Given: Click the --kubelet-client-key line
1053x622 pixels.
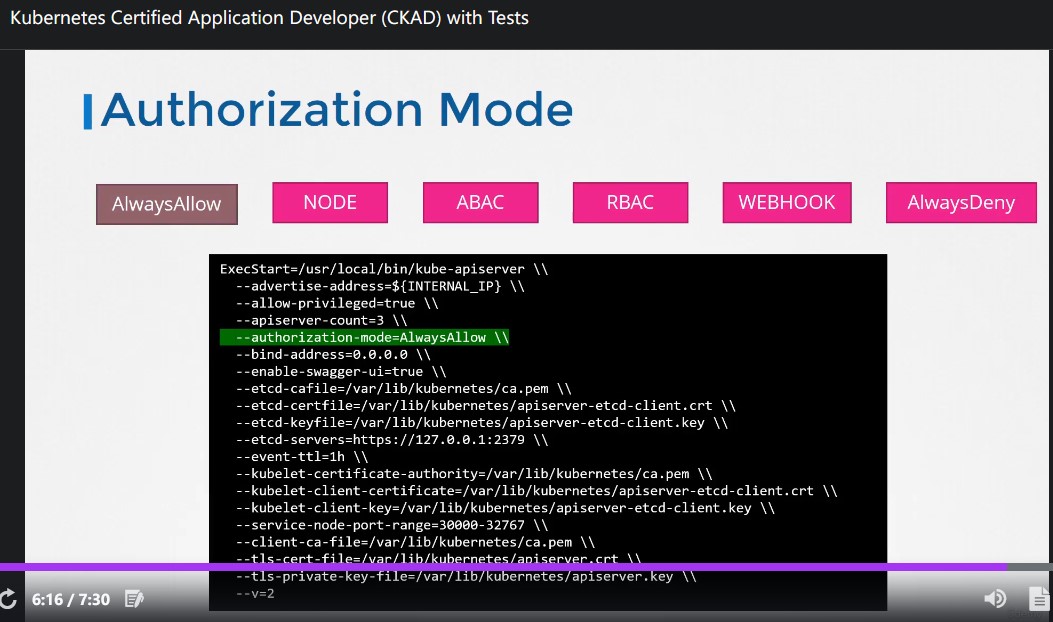Looking at the screenshot, I should point(505,508).
